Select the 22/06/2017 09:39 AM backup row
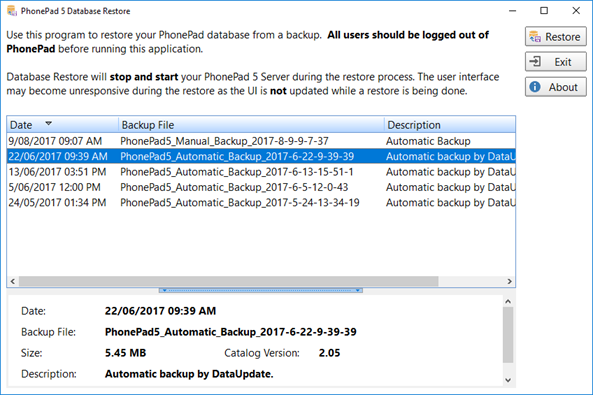 coord(261,156)
